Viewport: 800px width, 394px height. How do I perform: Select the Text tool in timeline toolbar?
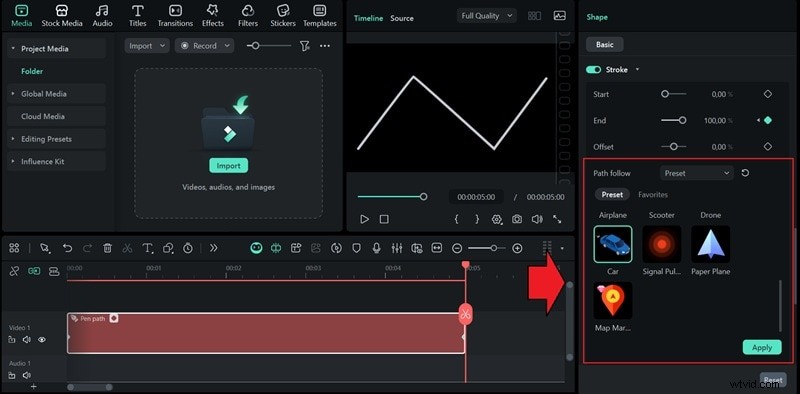(x=147, y=248)
